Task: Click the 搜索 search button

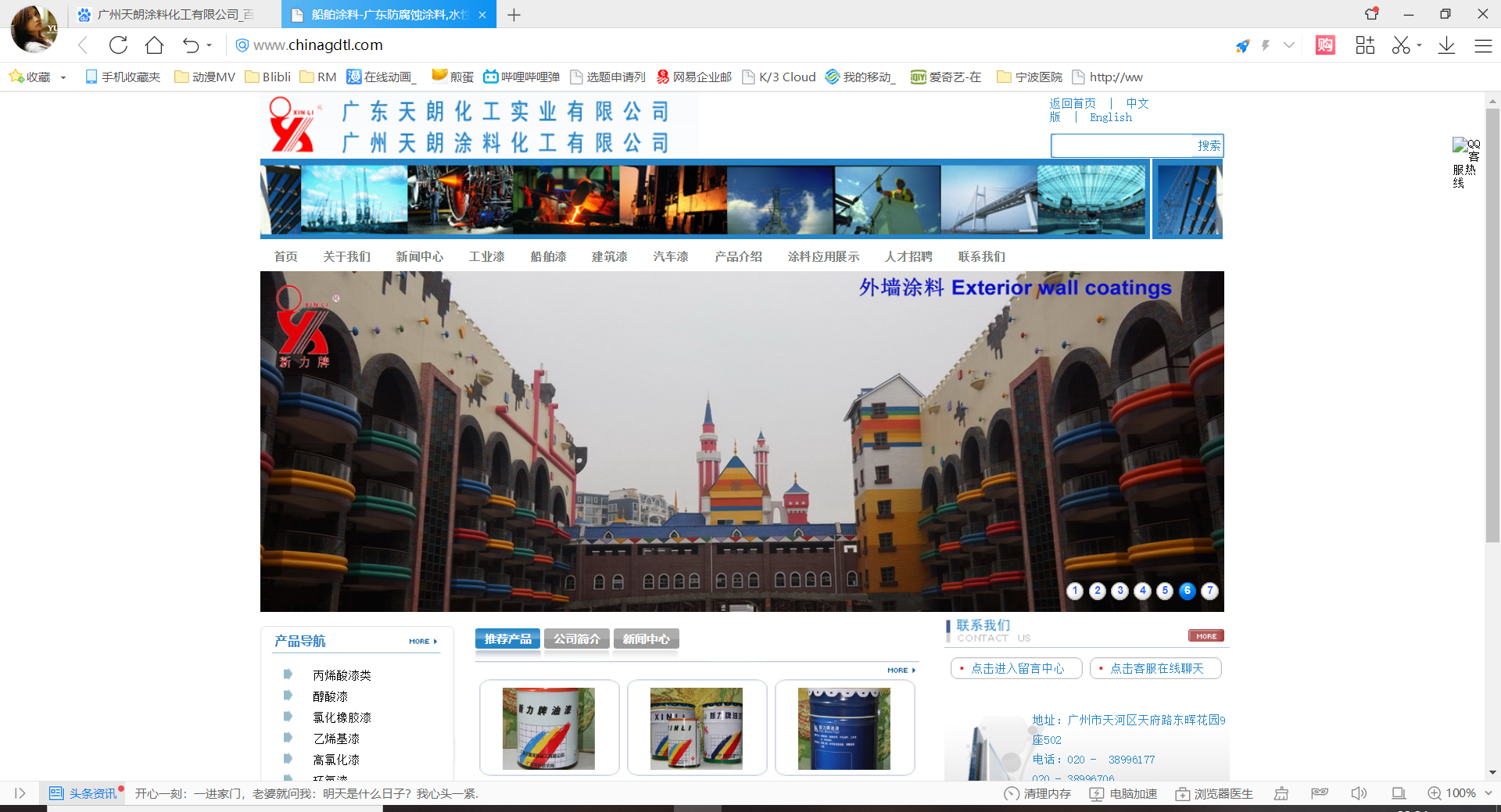Action: [x=1209, y=145]
